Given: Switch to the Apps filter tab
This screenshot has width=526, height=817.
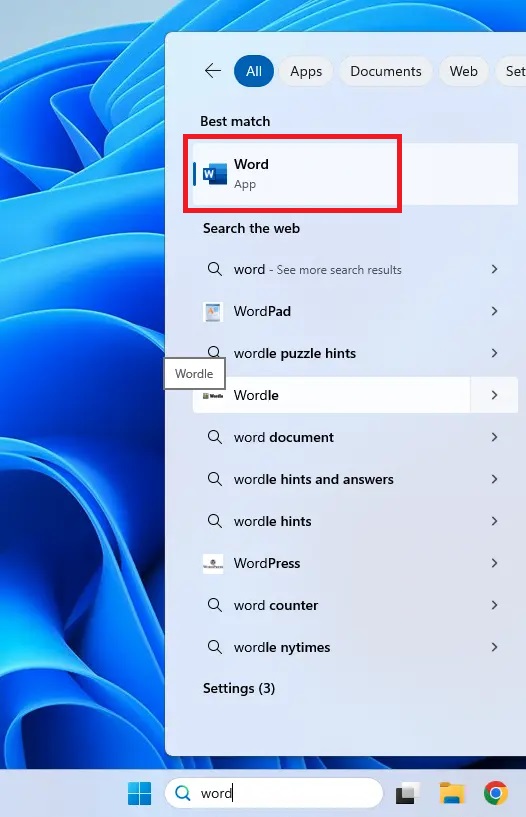Looking at the screenshot, I should (306, 71).
